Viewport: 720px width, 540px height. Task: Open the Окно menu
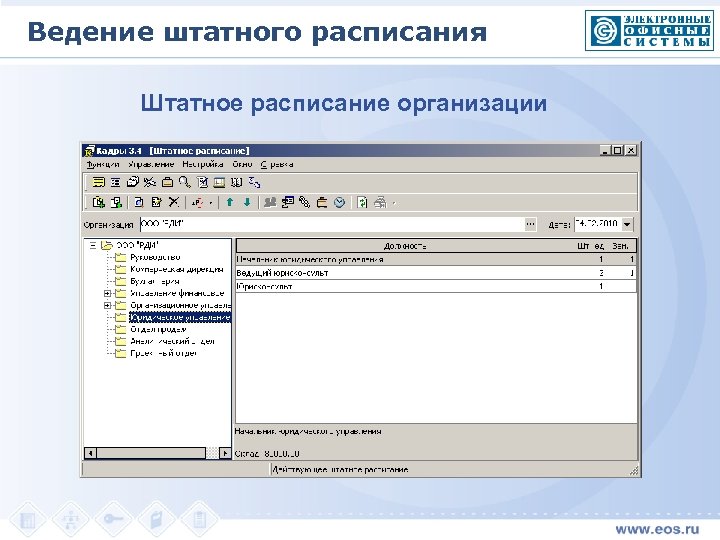(x=242, y=164)
